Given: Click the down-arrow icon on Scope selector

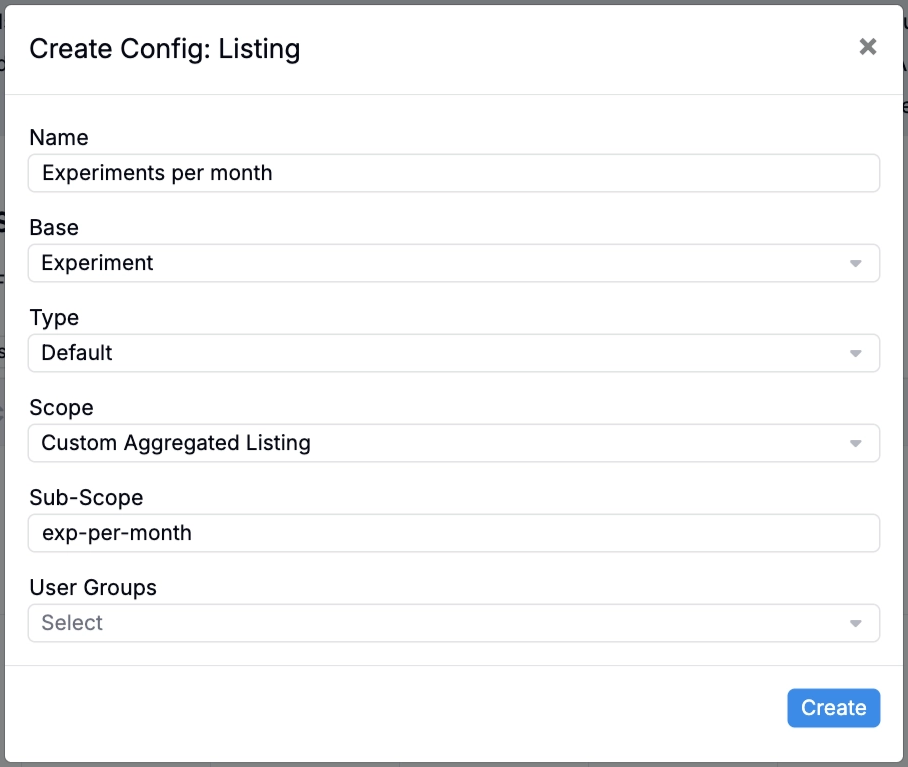Looking at the screenshot, I should [x=855, y=444].
